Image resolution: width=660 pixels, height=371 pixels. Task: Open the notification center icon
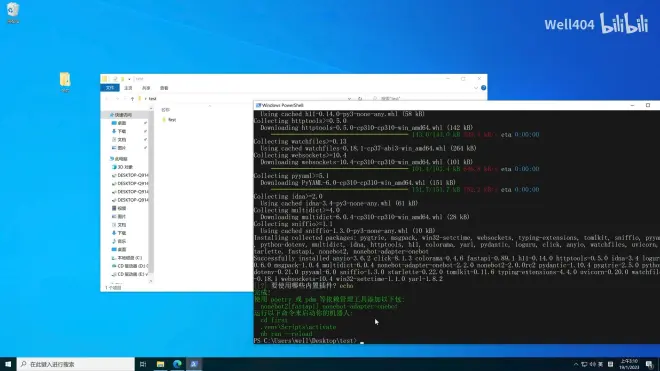(x=649, y=364)
